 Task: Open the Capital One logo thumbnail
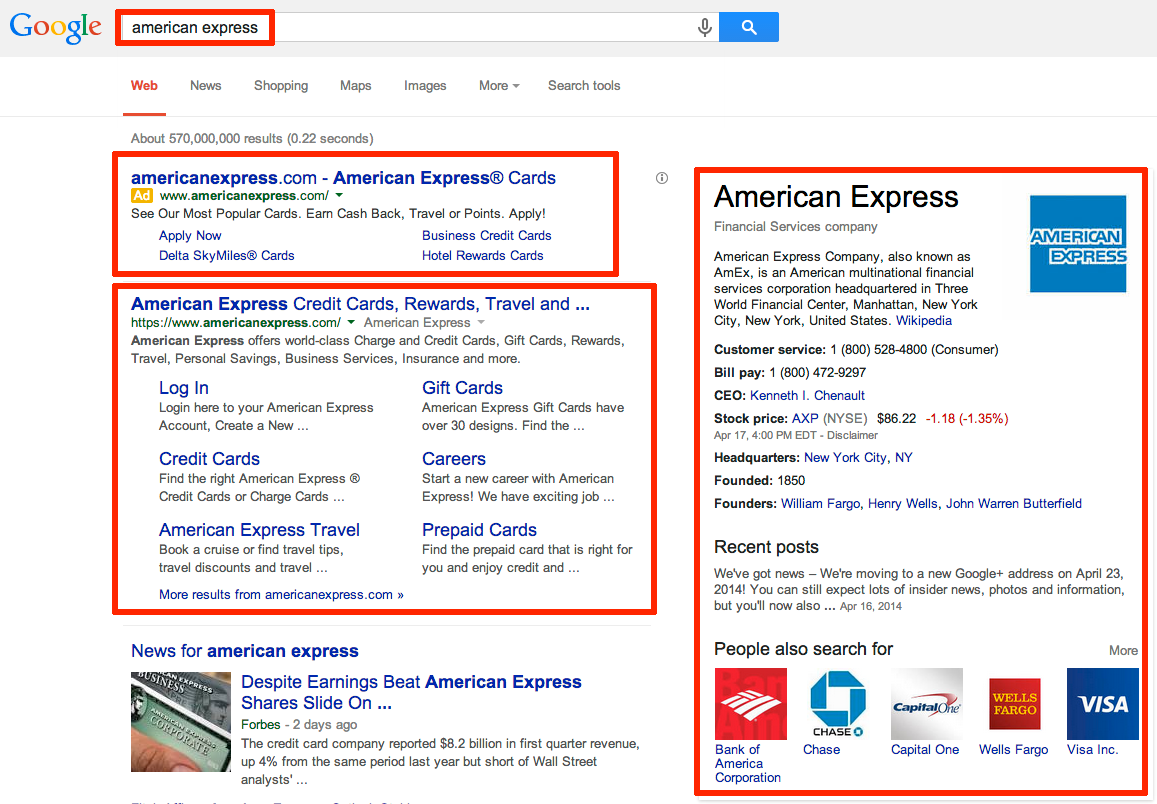tap(927, 704)
